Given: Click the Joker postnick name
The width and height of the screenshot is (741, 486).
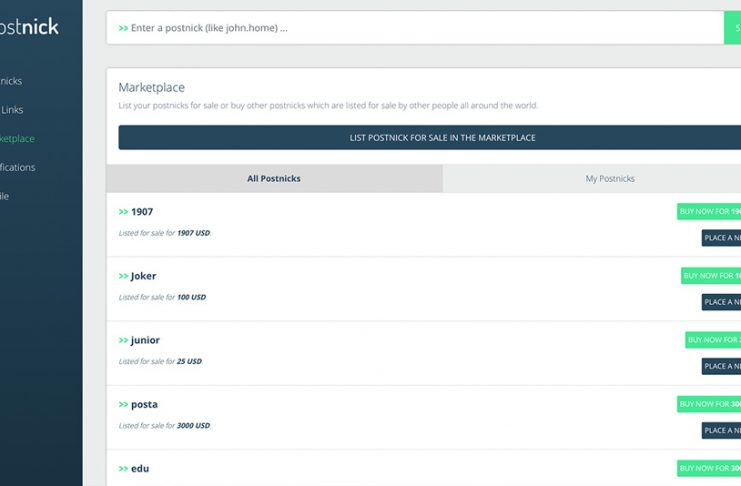Looking at the screenshot, I should tap(143, 276).
